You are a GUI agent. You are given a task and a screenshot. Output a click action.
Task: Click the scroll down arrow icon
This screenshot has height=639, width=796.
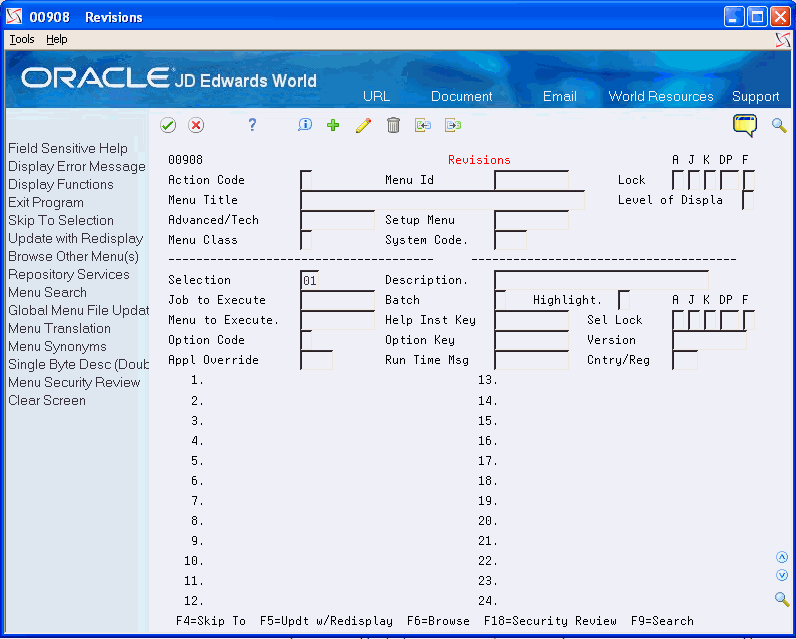tap(782, 575)
